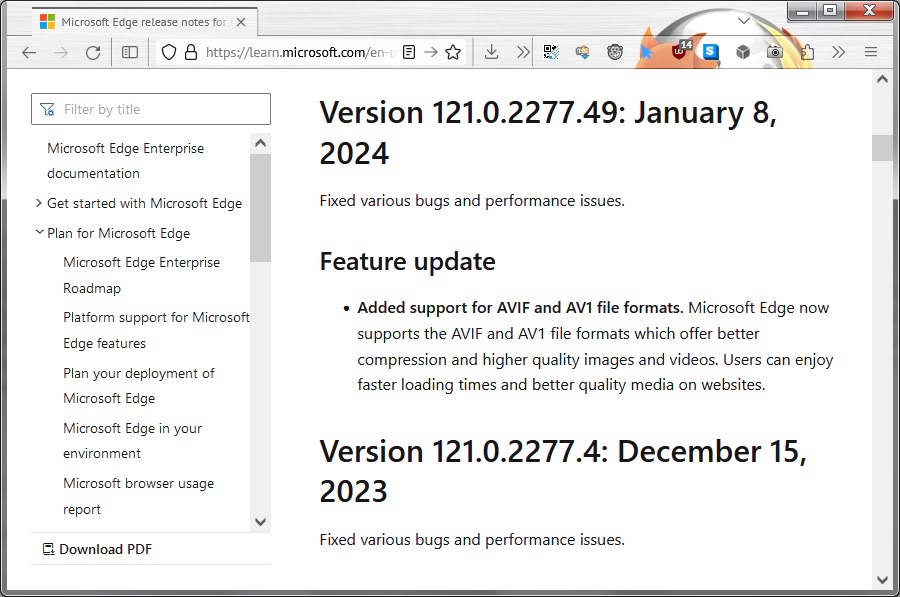The height and width of the screenshot is (597, 900).
Task: Click the gray cube extension icon
Action: (743, 53)
